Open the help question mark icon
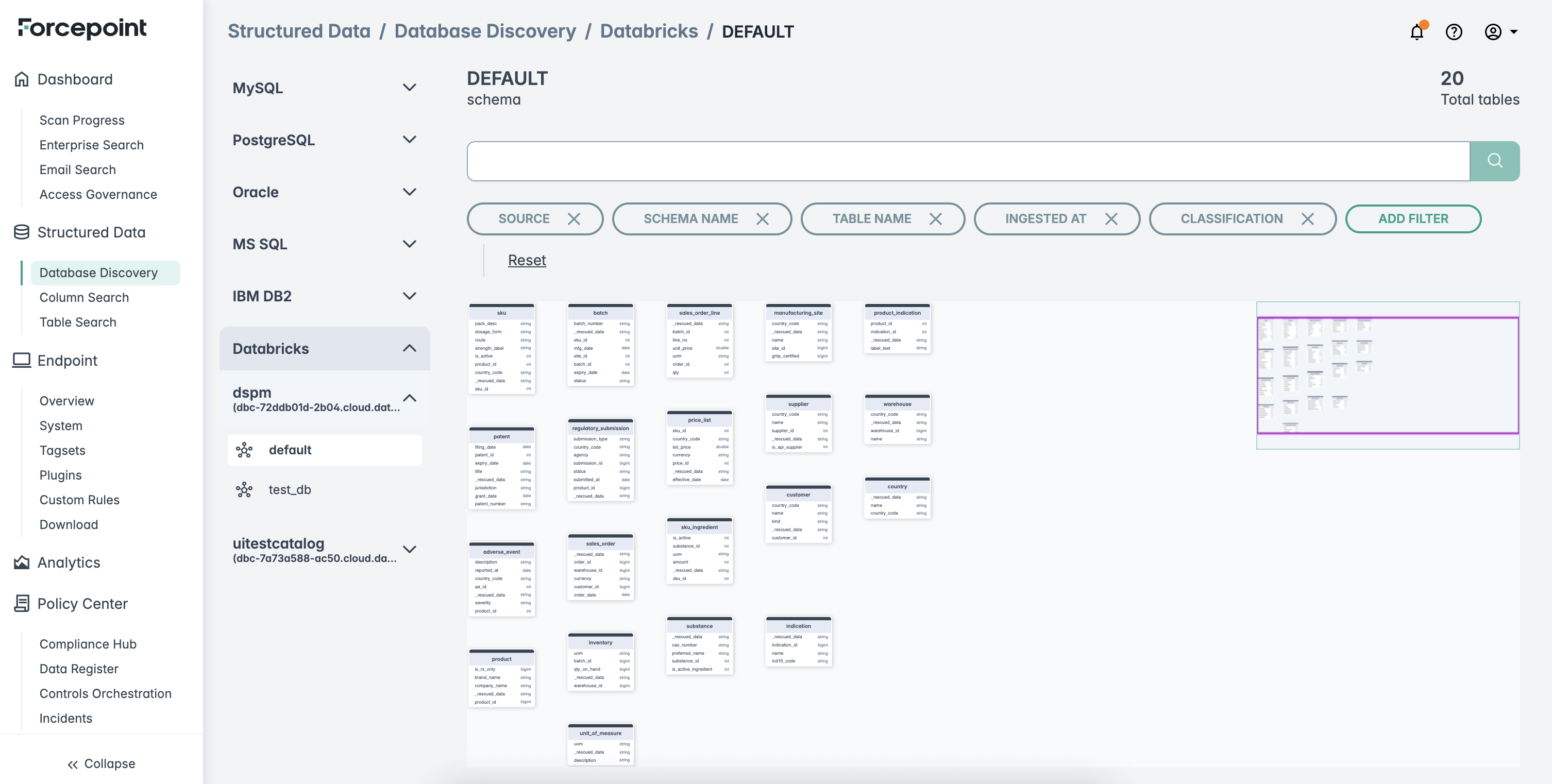 coord(1454,32)
